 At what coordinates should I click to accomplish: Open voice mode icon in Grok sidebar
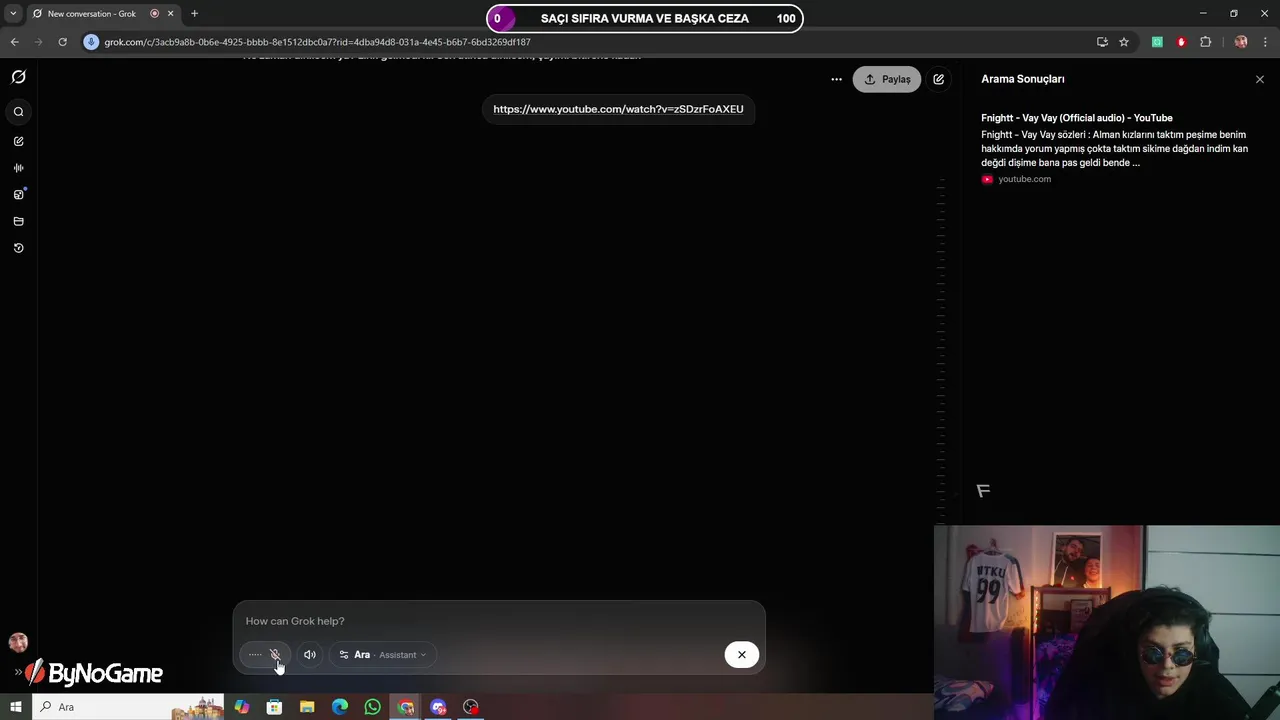tap(18, 168)
